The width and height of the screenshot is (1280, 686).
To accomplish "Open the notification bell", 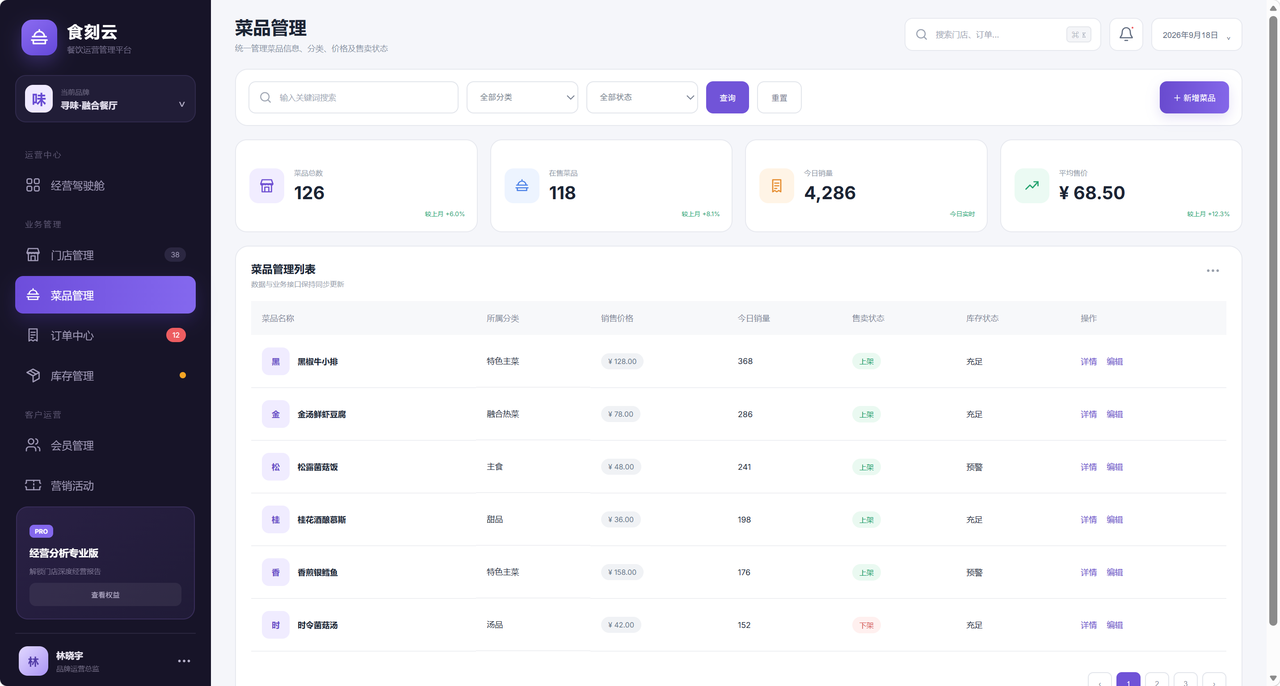I will point(1126,35).
